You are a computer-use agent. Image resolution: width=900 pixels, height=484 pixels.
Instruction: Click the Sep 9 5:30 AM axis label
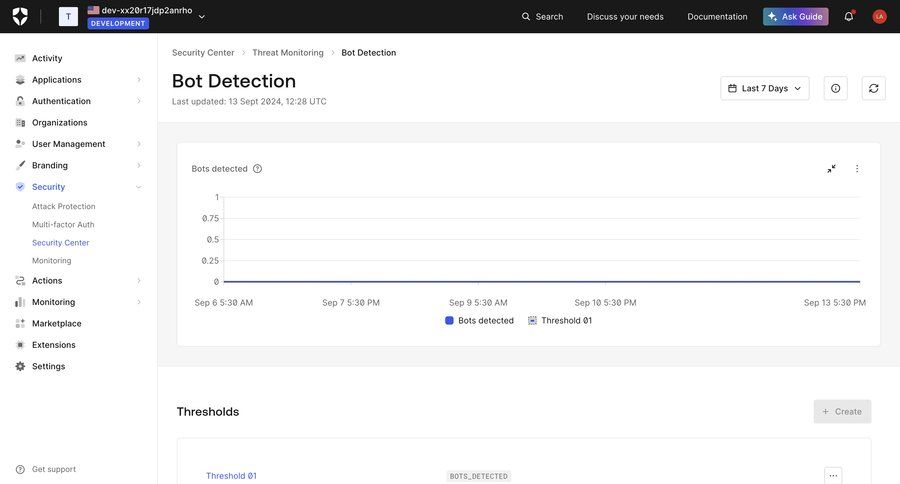click(478, 303)
